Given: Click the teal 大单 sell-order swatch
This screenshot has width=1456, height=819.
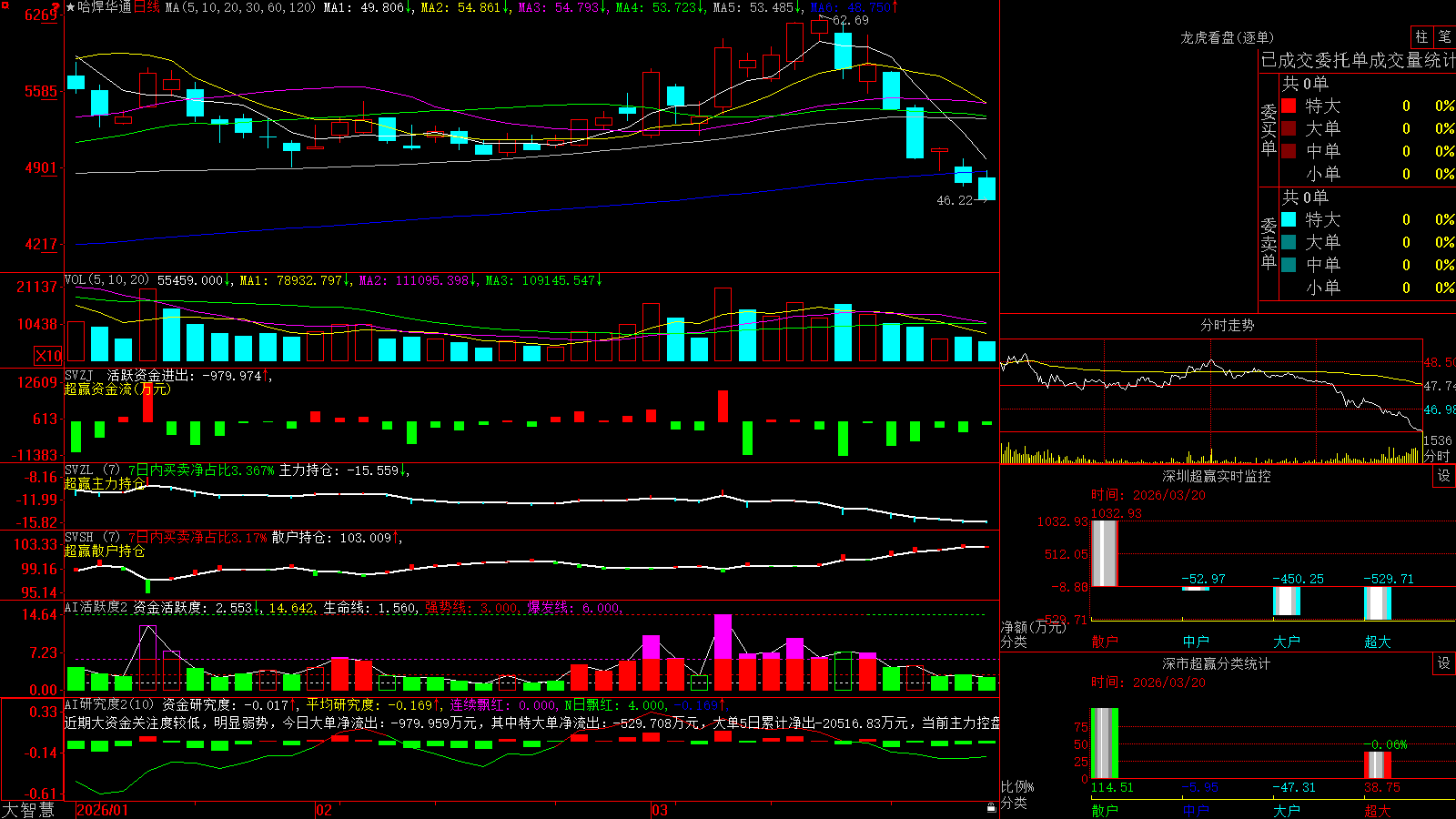Looking at the screenshot, I should pyautogui.click(x=1289, y=242).
